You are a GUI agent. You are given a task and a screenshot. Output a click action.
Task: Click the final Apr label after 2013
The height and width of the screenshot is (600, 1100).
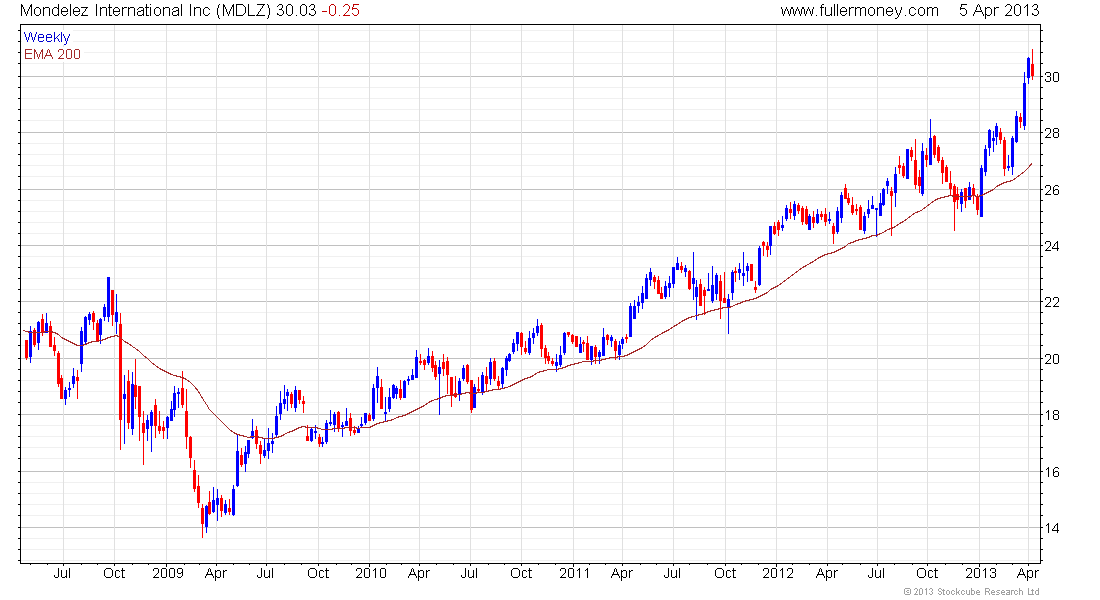pyautogui.click(x=1028, y=573)
